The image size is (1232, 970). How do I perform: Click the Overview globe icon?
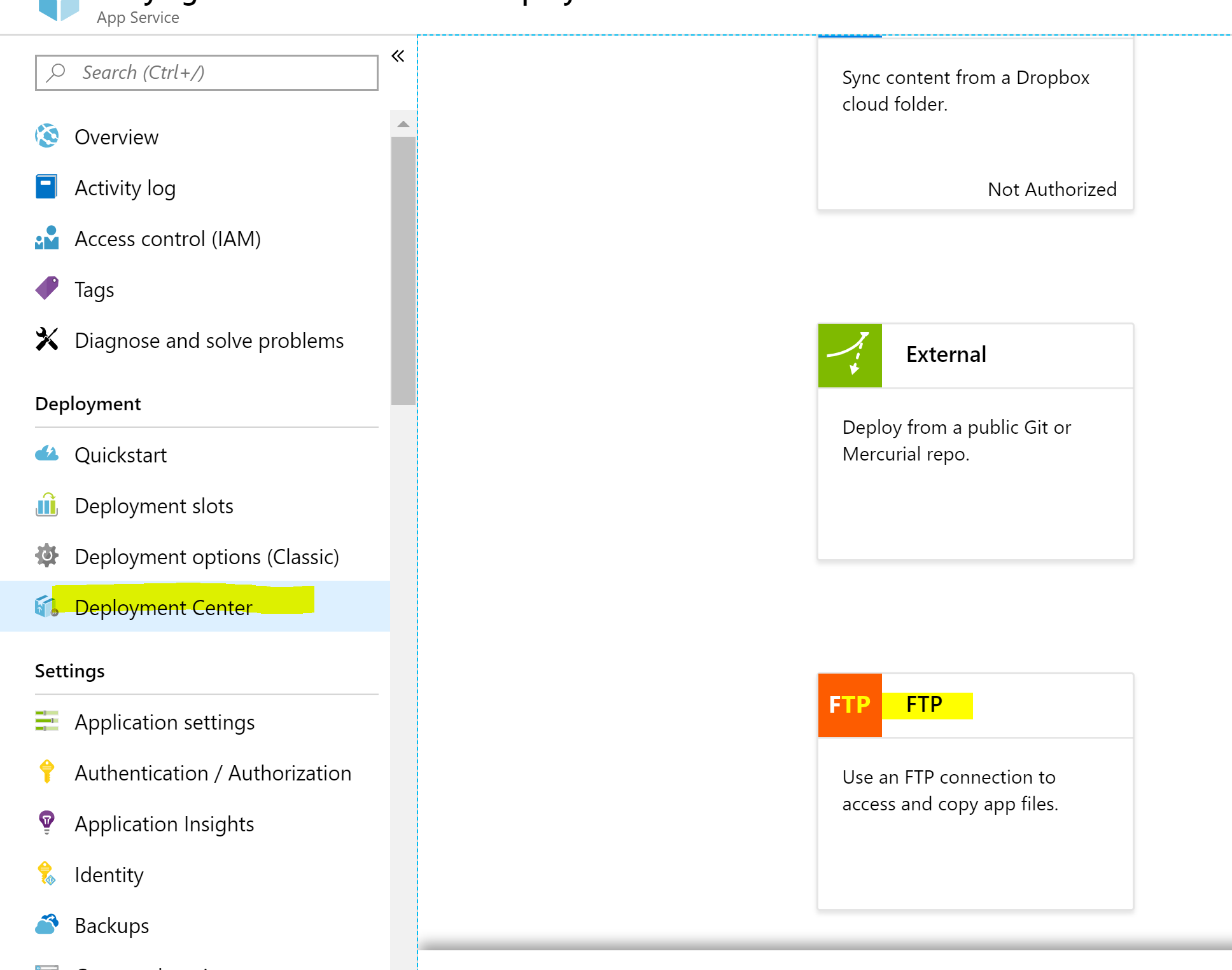[47, 136]
